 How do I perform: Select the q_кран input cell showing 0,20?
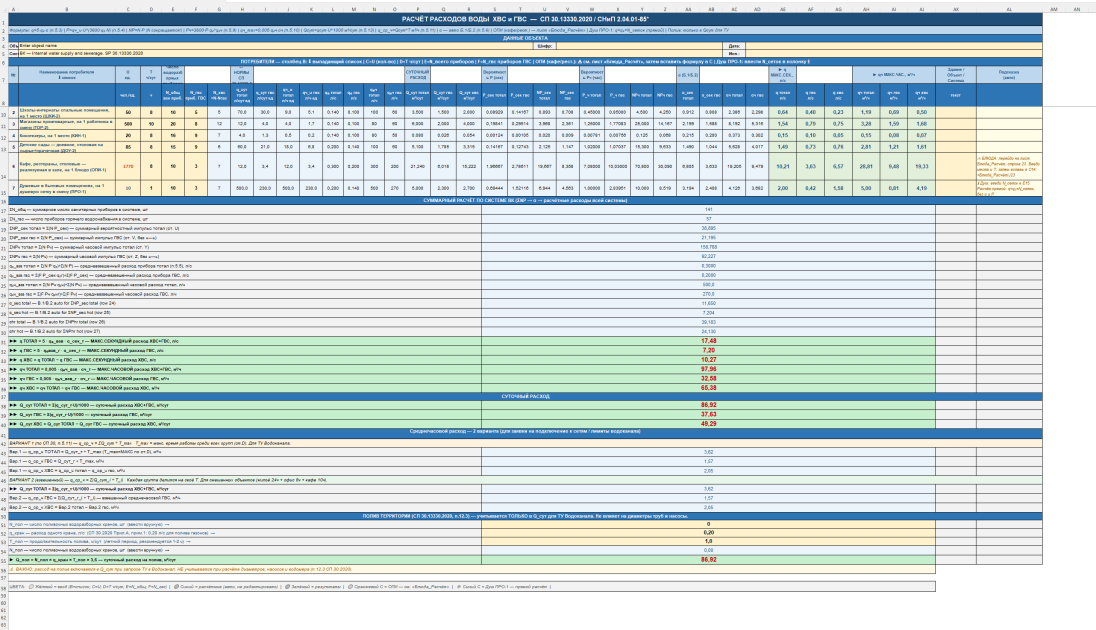708,533
